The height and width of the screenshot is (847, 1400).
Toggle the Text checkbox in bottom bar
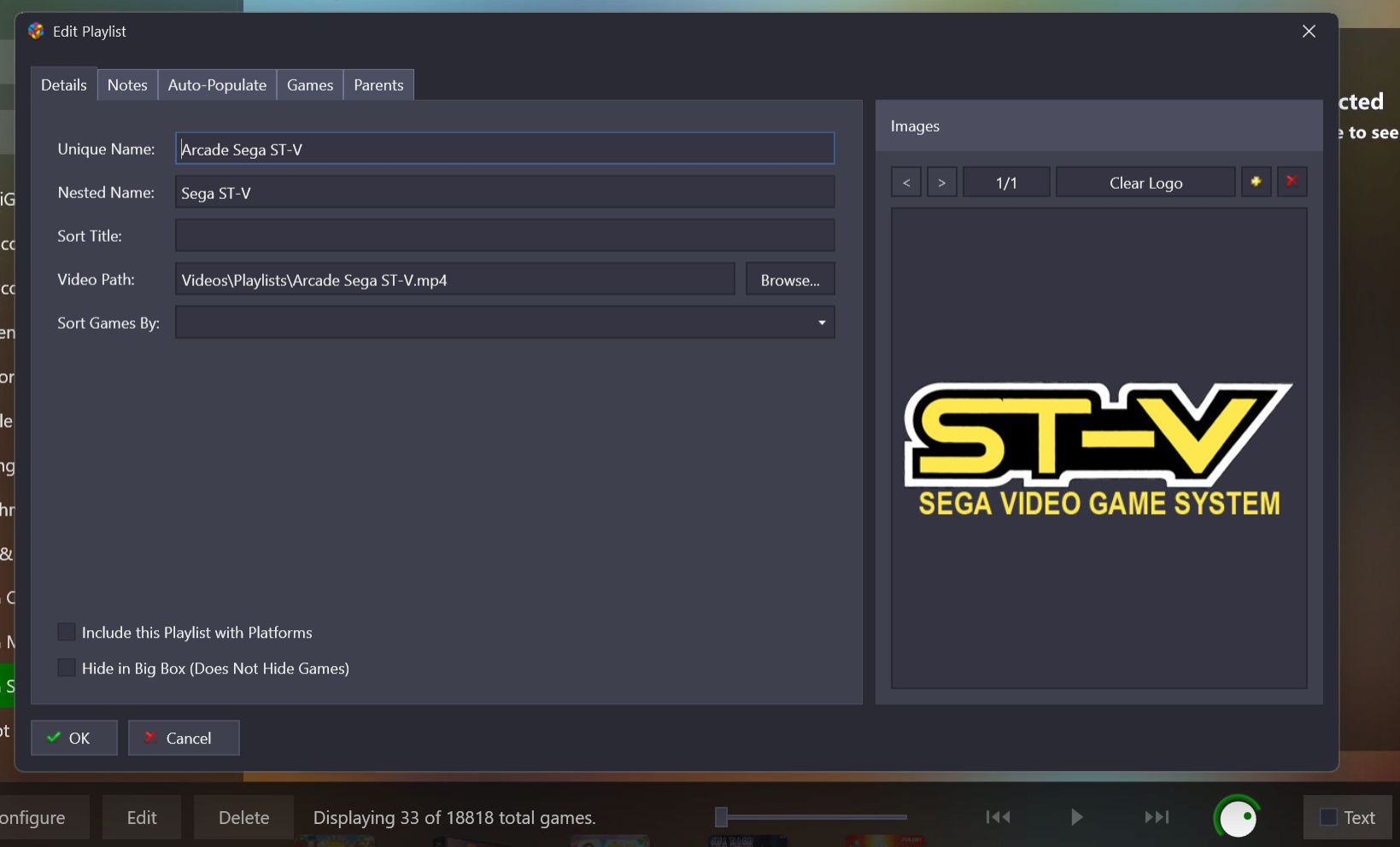1328,817
